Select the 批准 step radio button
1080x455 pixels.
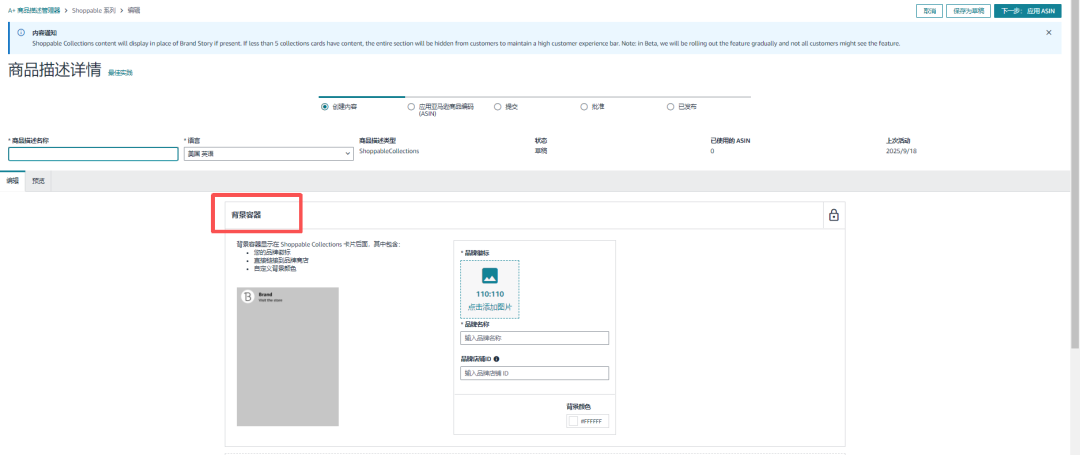tap(584, 105)
